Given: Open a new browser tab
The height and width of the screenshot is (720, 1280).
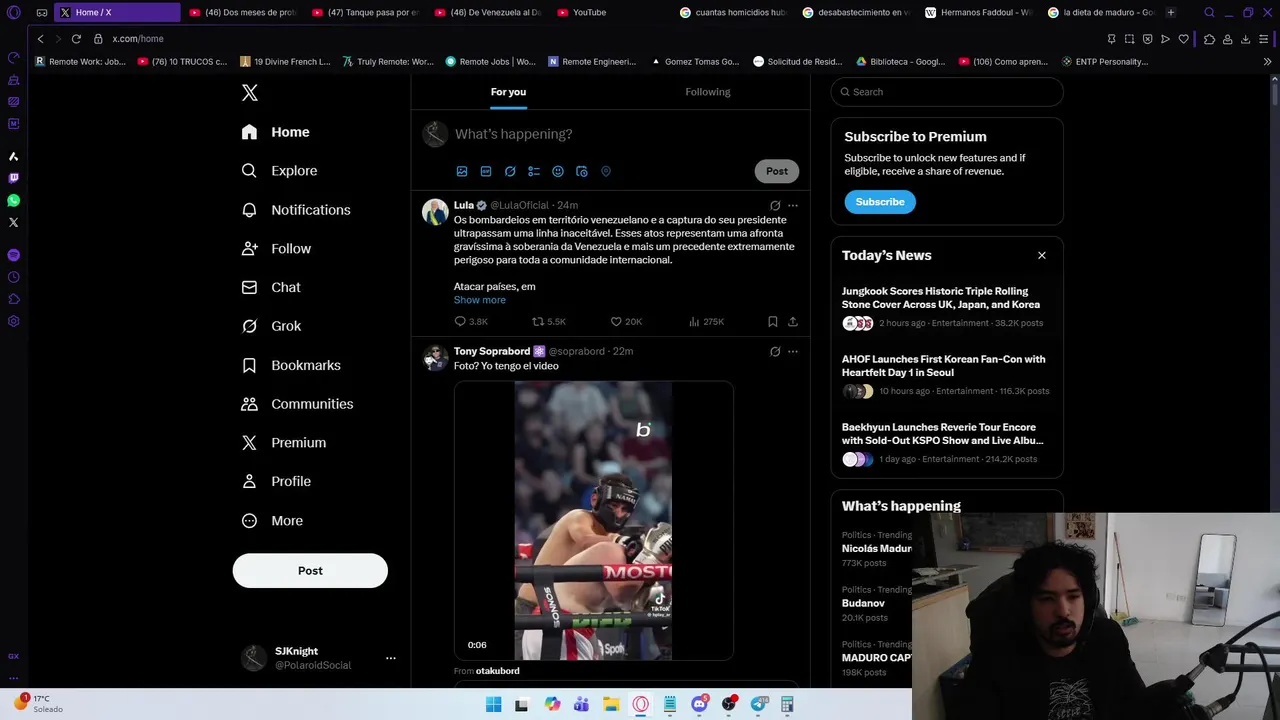Looking at the screenshot, I should [x=1171, y=13].
